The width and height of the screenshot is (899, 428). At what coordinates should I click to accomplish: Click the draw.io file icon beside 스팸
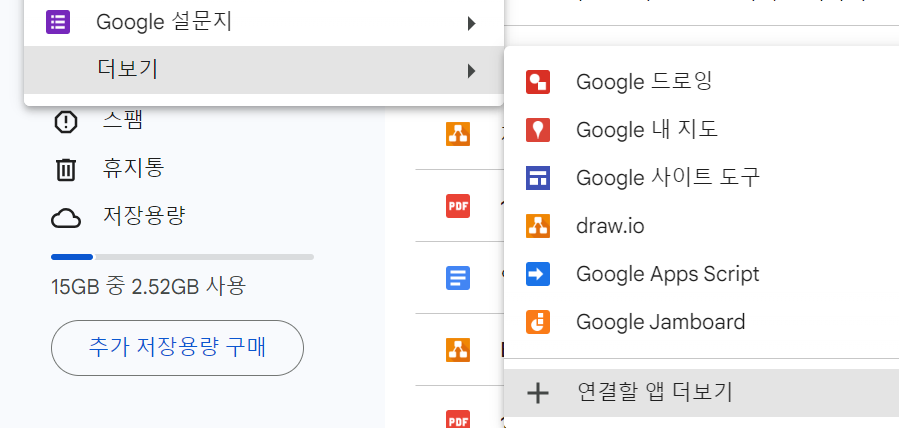coord(458,134)
